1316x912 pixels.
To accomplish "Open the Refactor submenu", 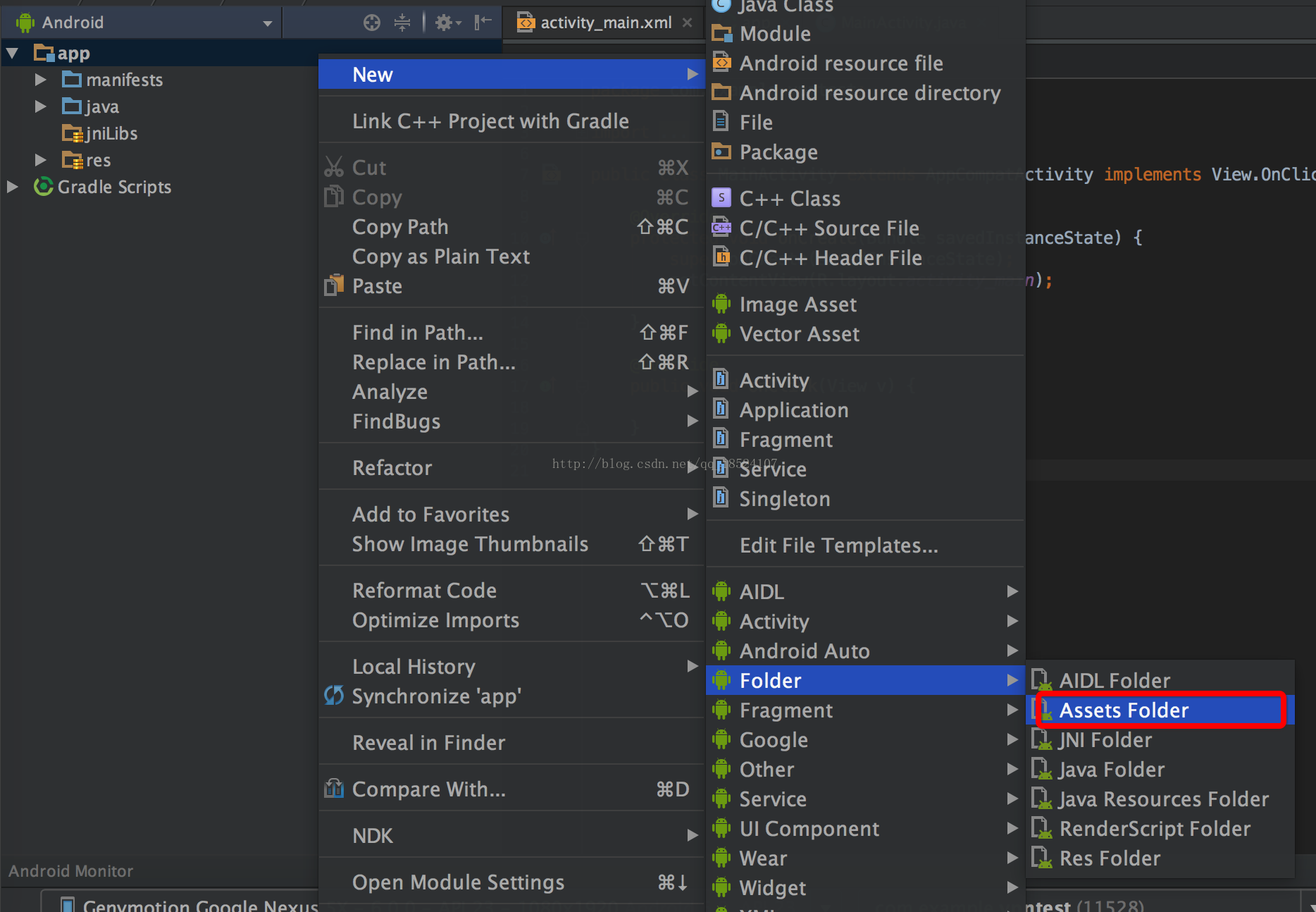I will (x=511, y=467).
